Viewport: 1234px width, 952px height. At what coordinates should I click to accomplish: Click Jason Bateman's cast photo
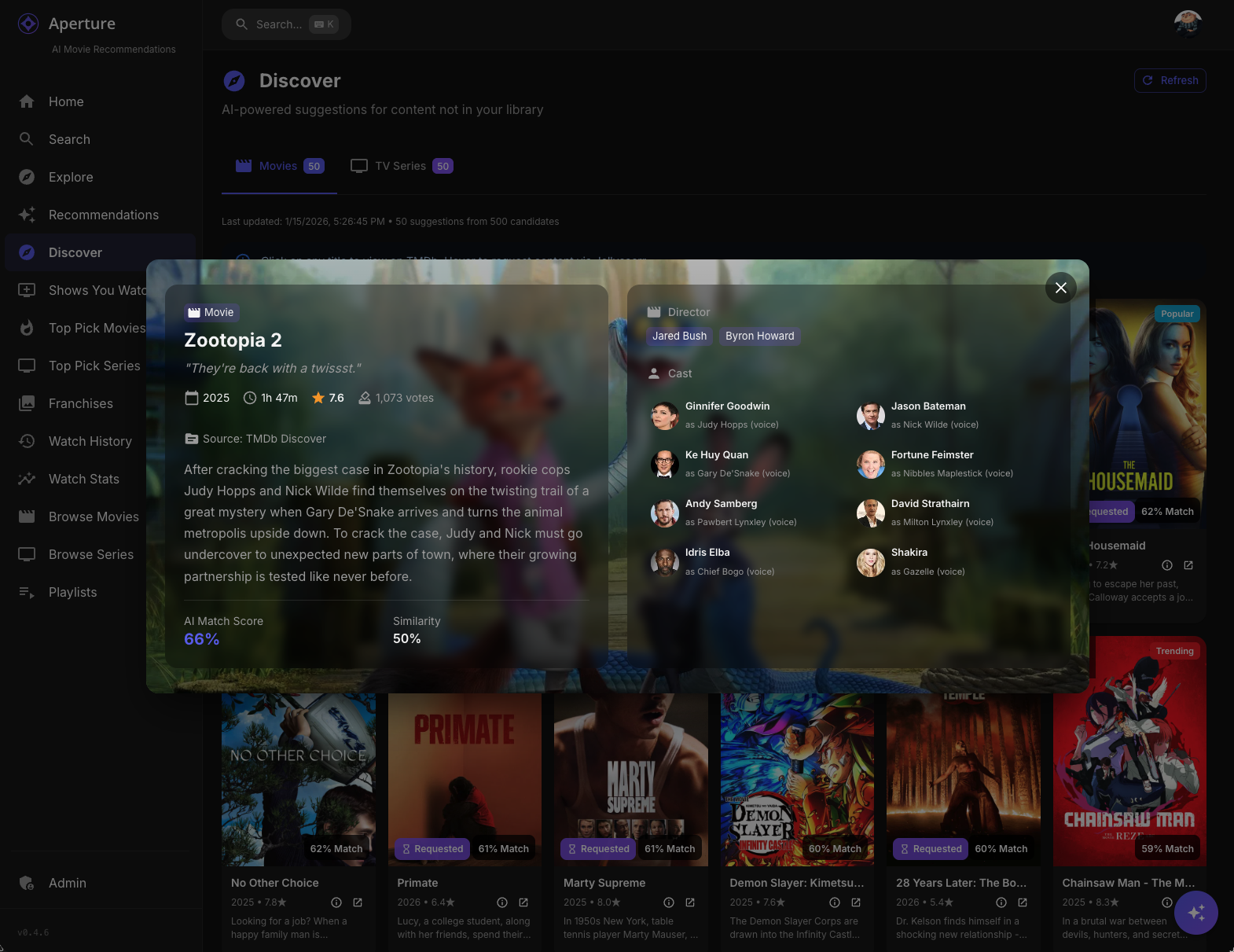pyautogui.click(x=871, y=415)
